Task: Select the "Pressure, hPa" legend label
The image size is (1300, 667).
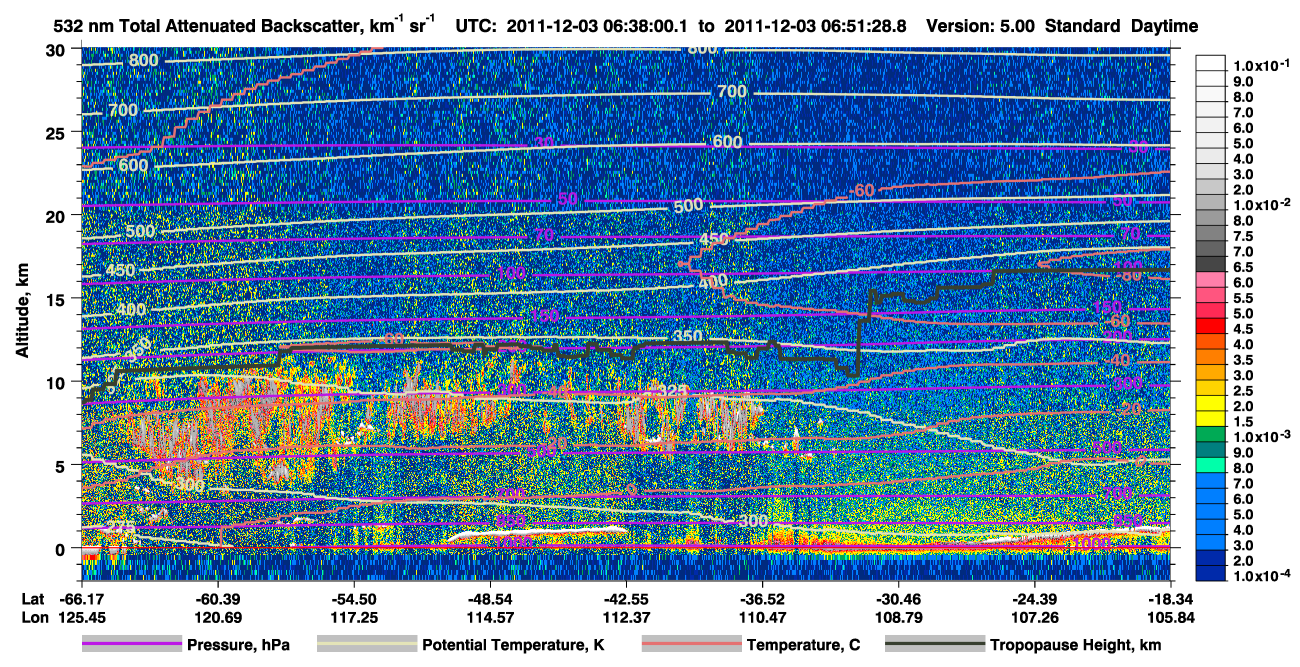Action: coord(238,646)
